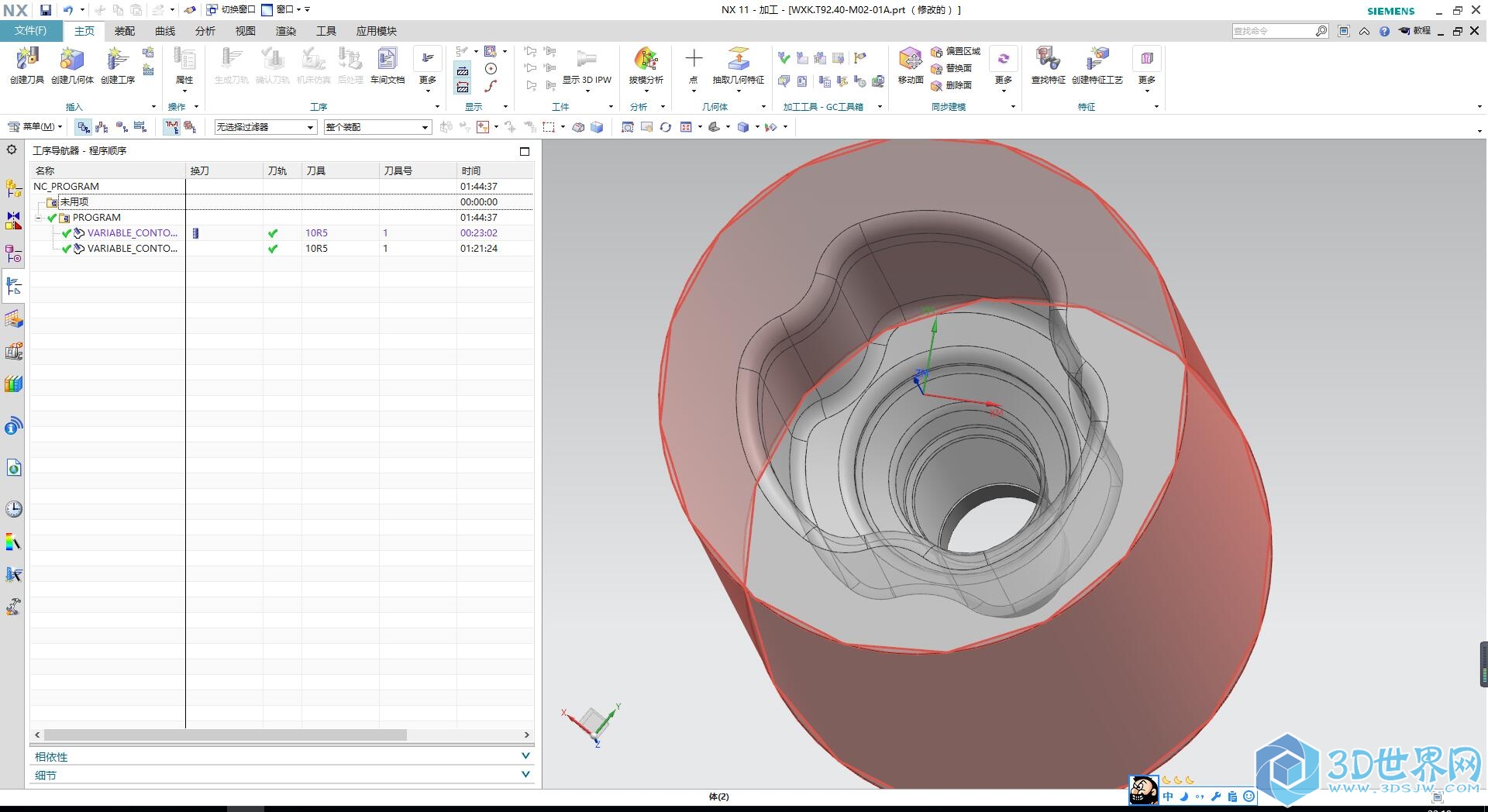Click the fit view icon in top toolbar
1488x812 pixels.
[x=628, y=127]
